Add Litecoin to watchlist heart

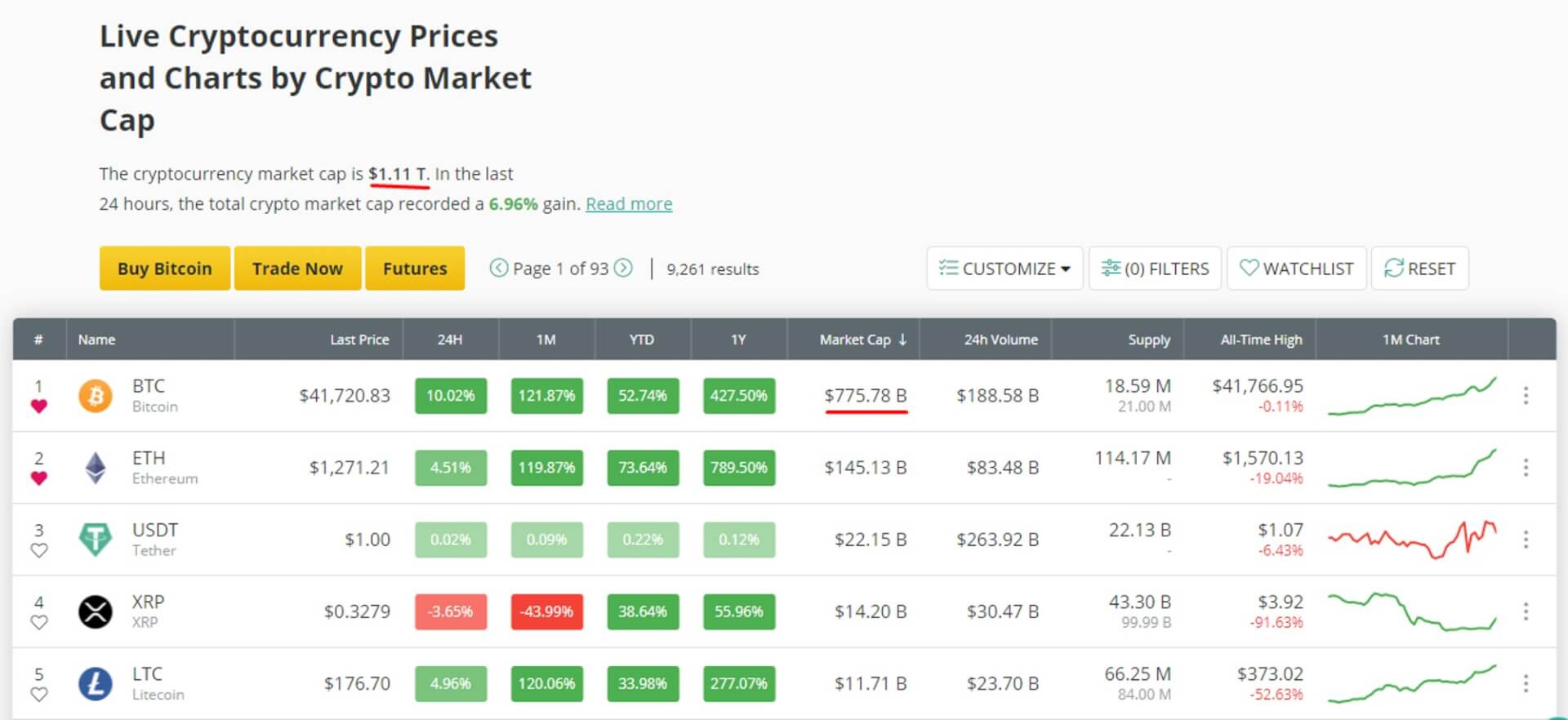click(x=38, y=694)
